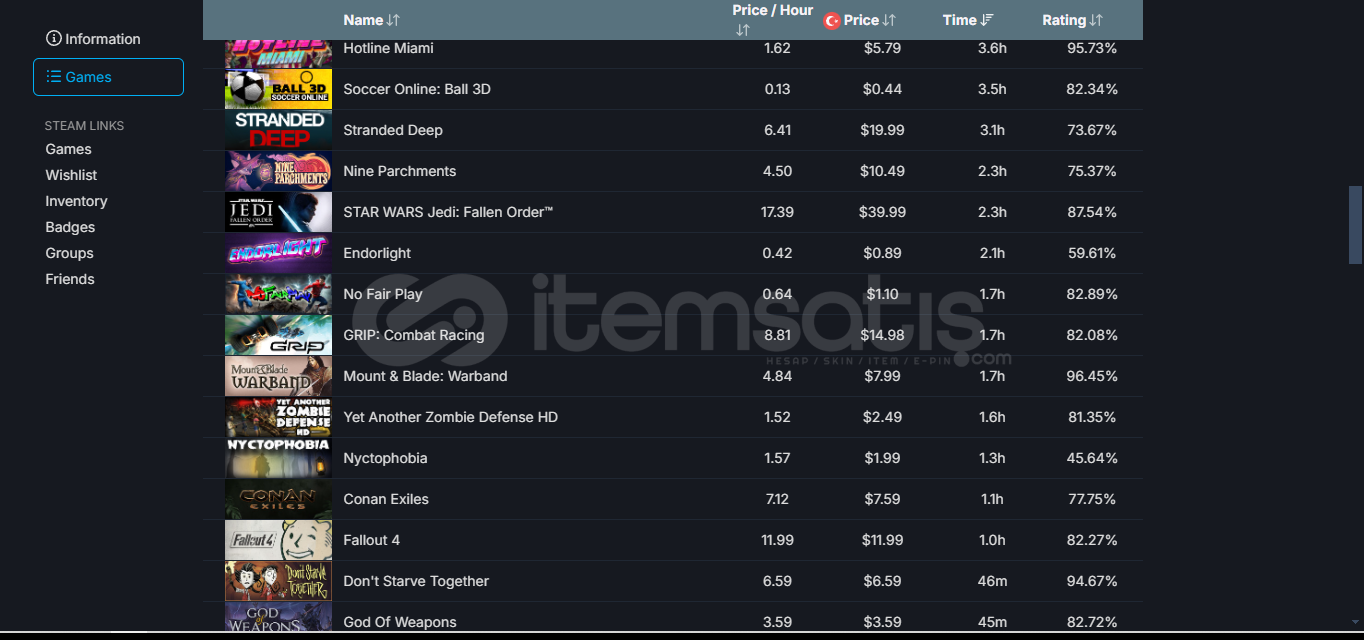Click the Don't Starve Together thumbnail
1364x640 pixels.
[x=278, y=581]
